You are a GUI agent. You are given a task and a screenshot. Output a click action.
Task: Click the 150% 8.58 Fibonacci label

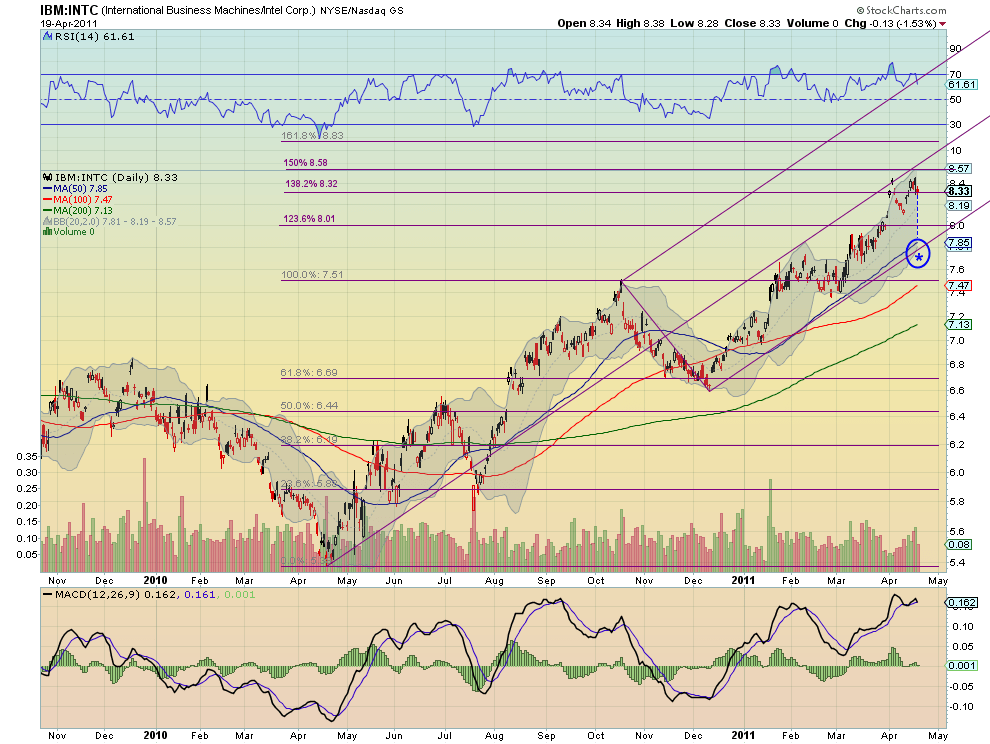(x=306, y=162)
